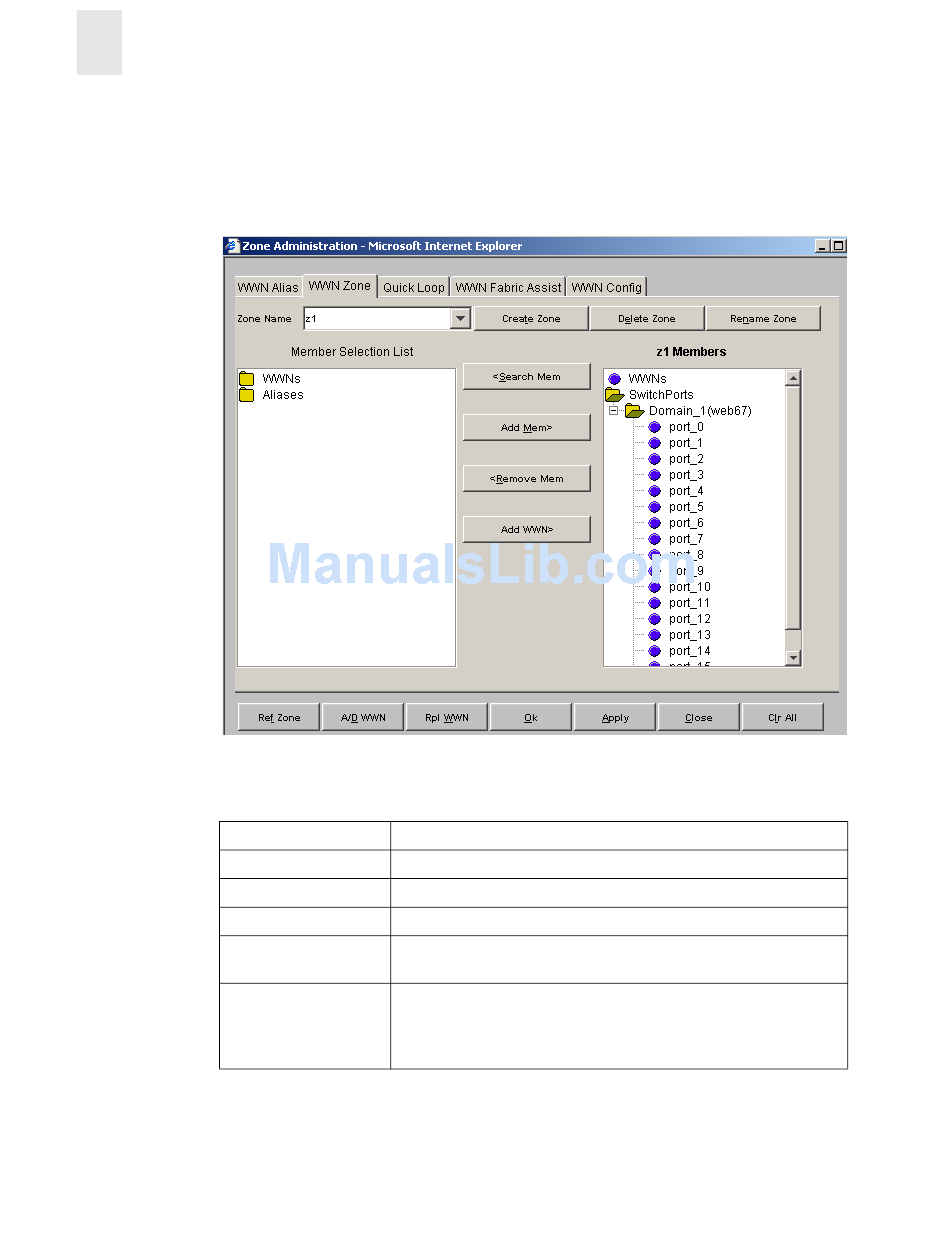Screen dimensions: 950x1237
Task: Click the Close button at bottom
Action: point(699,717)
